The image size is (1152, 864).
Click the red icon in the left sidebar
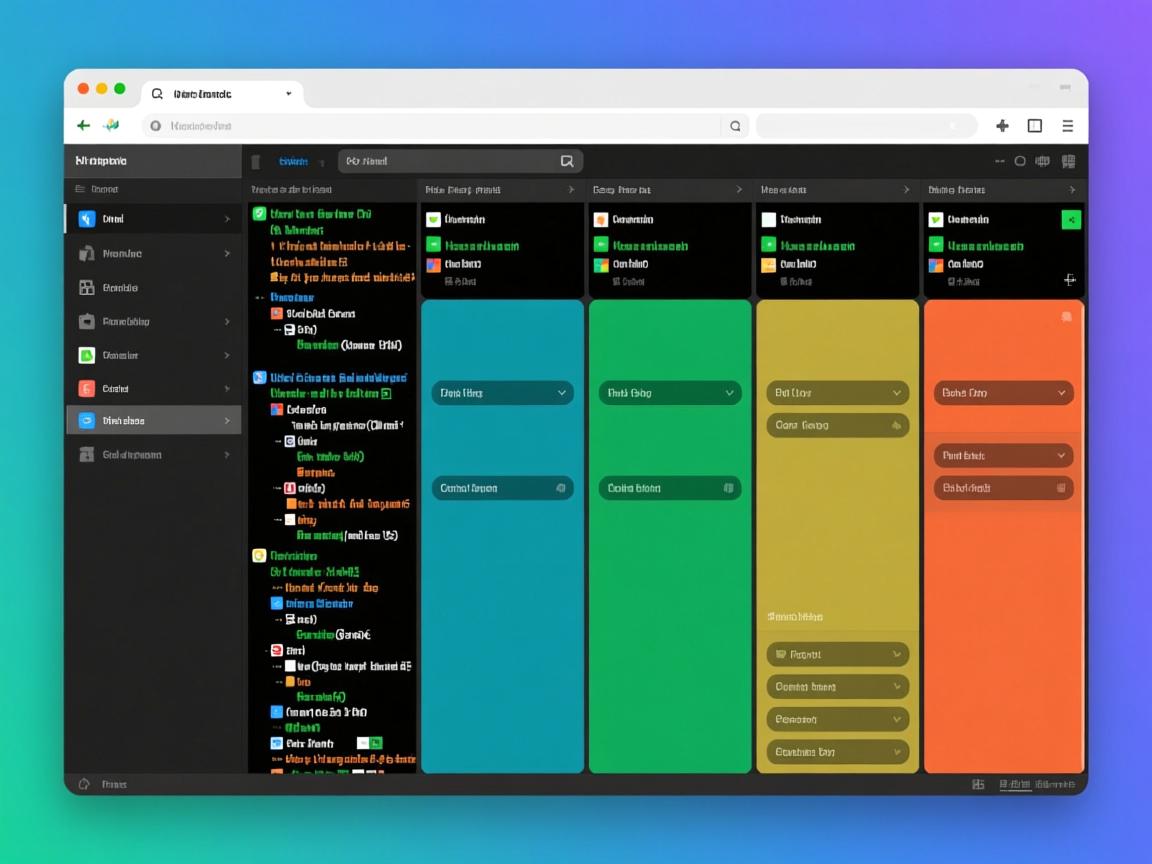(87, 389)
